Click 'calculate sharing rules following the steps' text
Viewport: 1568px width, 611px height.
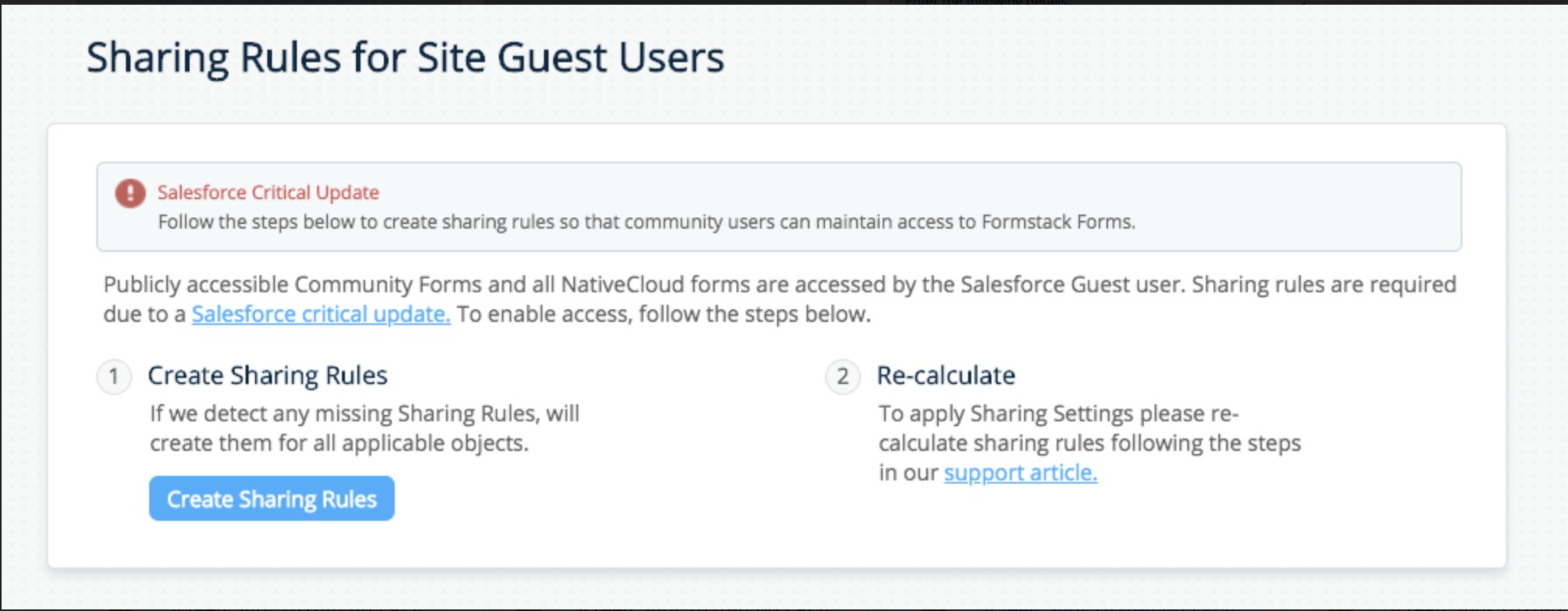1089,443
